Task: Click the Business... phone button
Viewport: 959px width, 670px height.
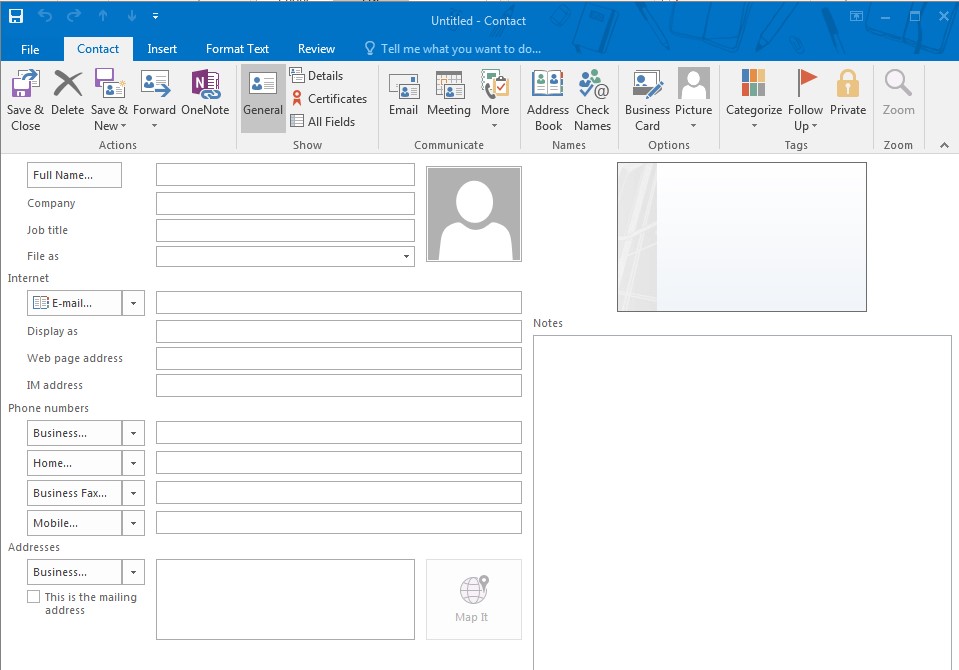Action: (74, 433)
